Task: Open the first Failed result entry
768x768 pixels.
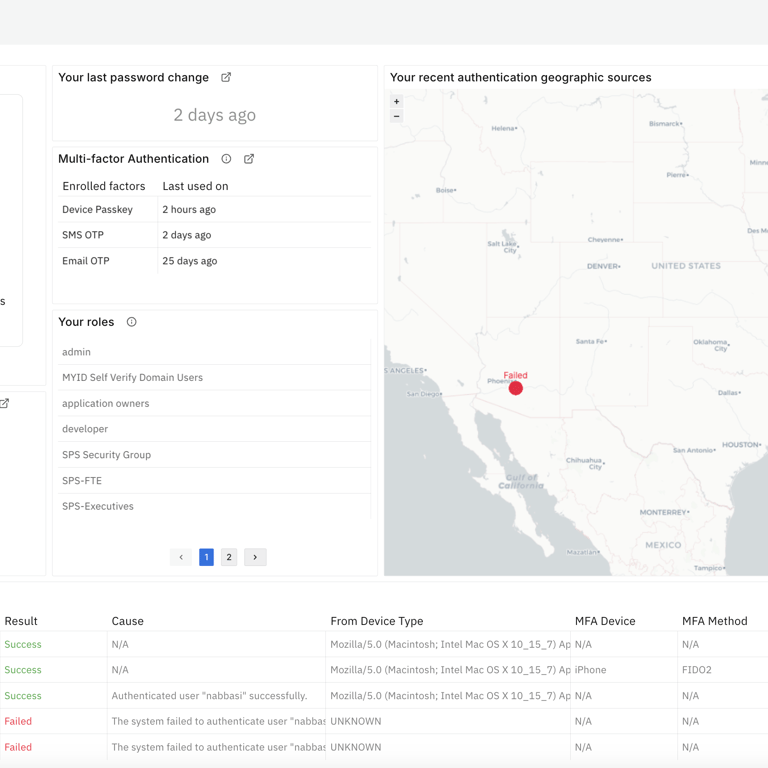Action: (x=18, y=721)
